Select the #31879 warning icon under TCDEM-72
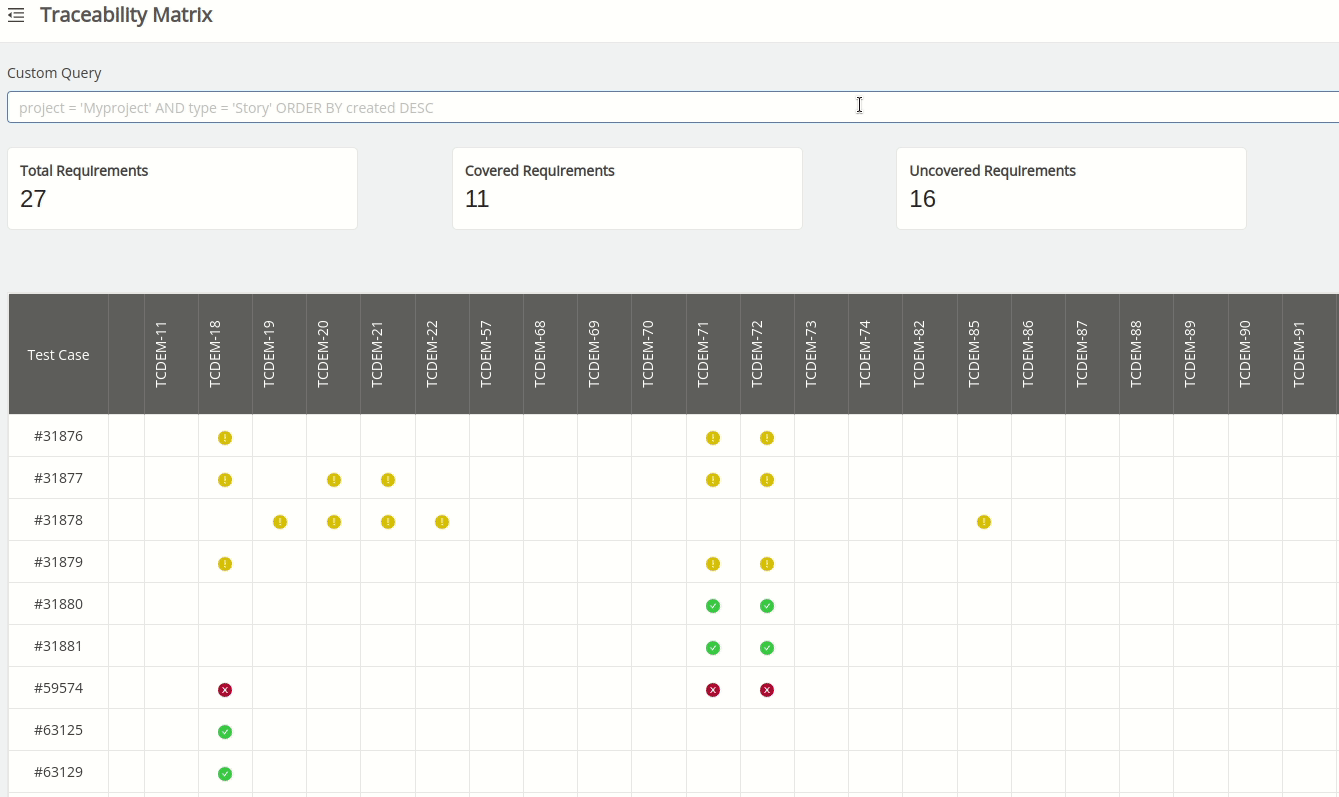The image size is (1339, 797). [x=767, y=564]
